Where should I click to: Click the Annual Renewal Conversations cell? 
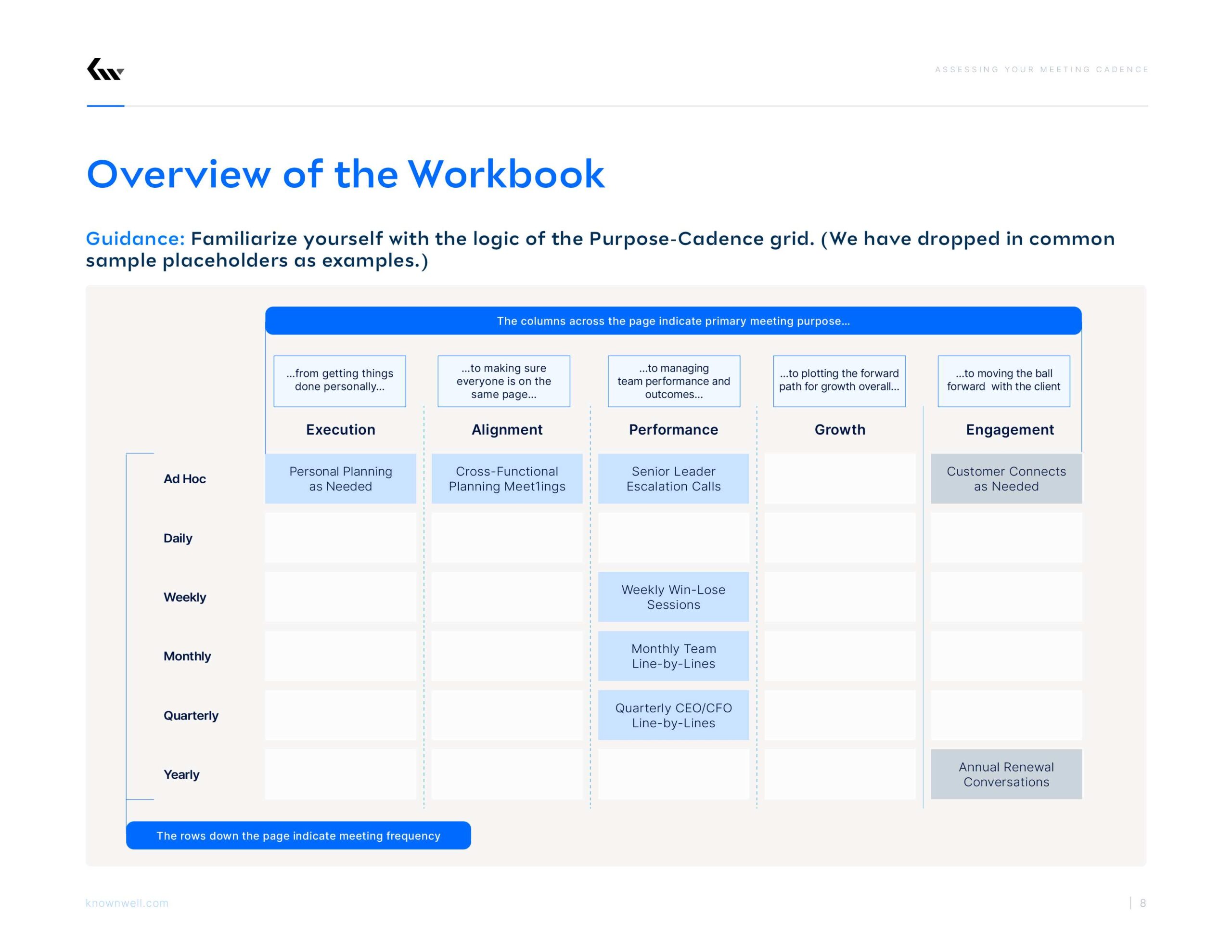coord(1006,774)
